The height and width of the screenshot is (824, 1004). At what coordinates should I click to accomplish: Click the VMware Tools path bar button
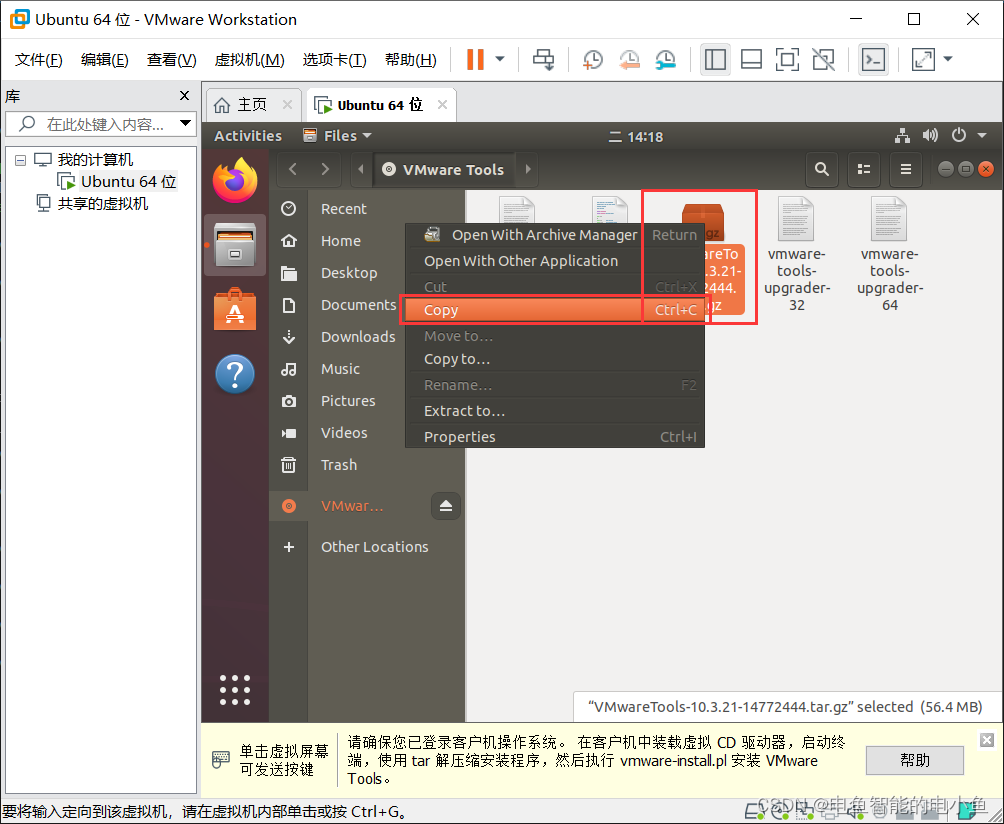pyautogui.click(x=444, y=170)
